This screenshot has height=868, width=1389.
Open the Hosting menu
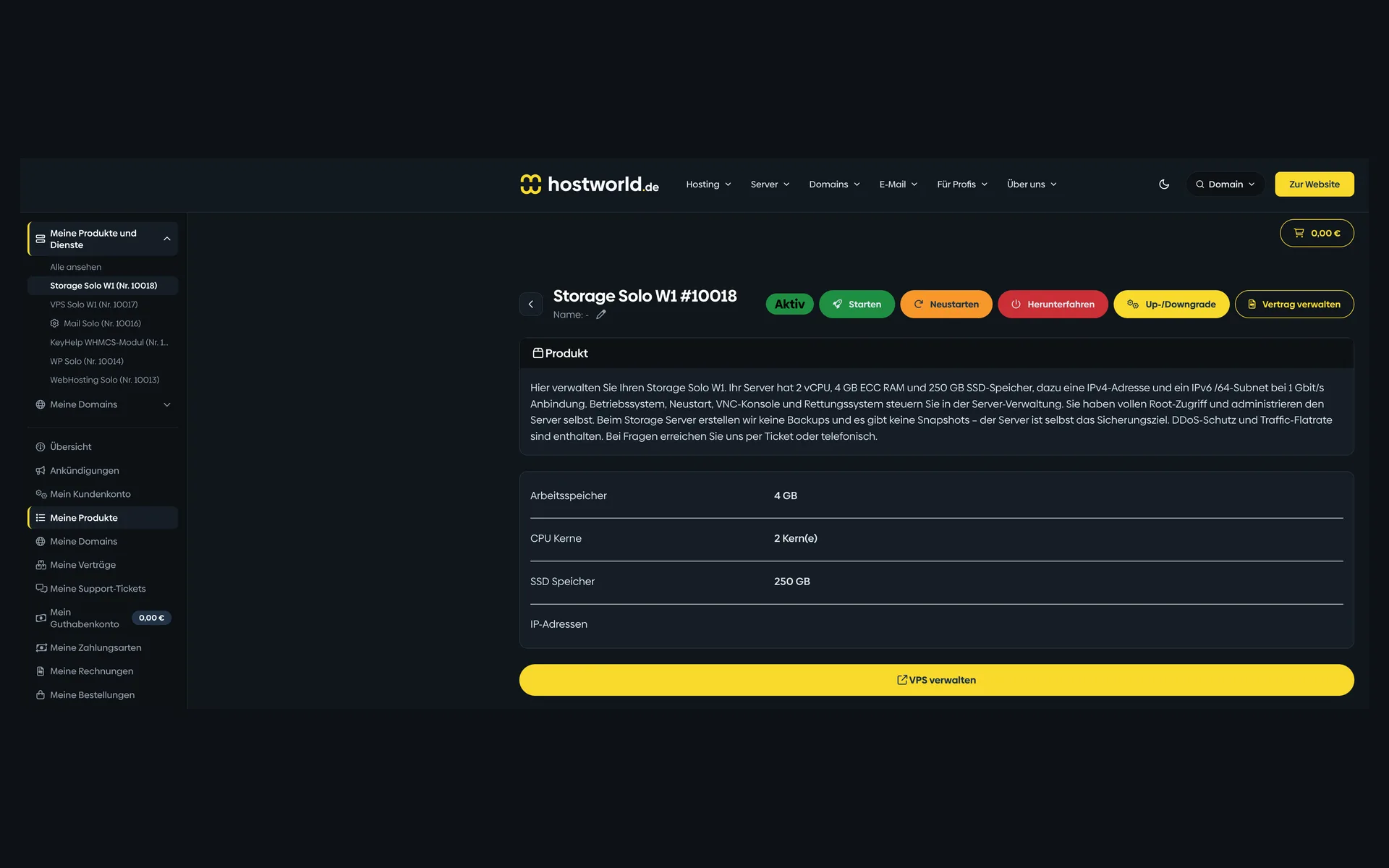pos(708,184)
